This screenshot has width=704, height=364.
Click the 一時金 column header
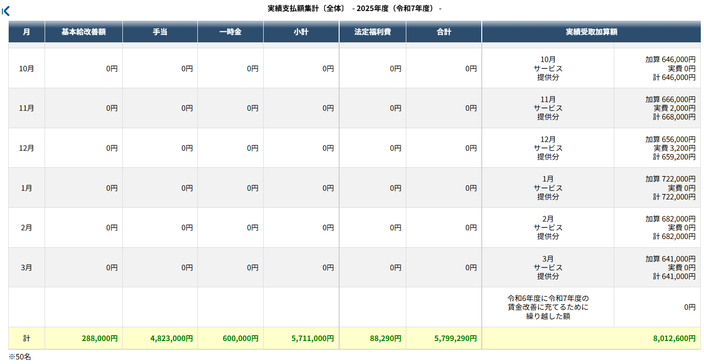tap(230, 32)
